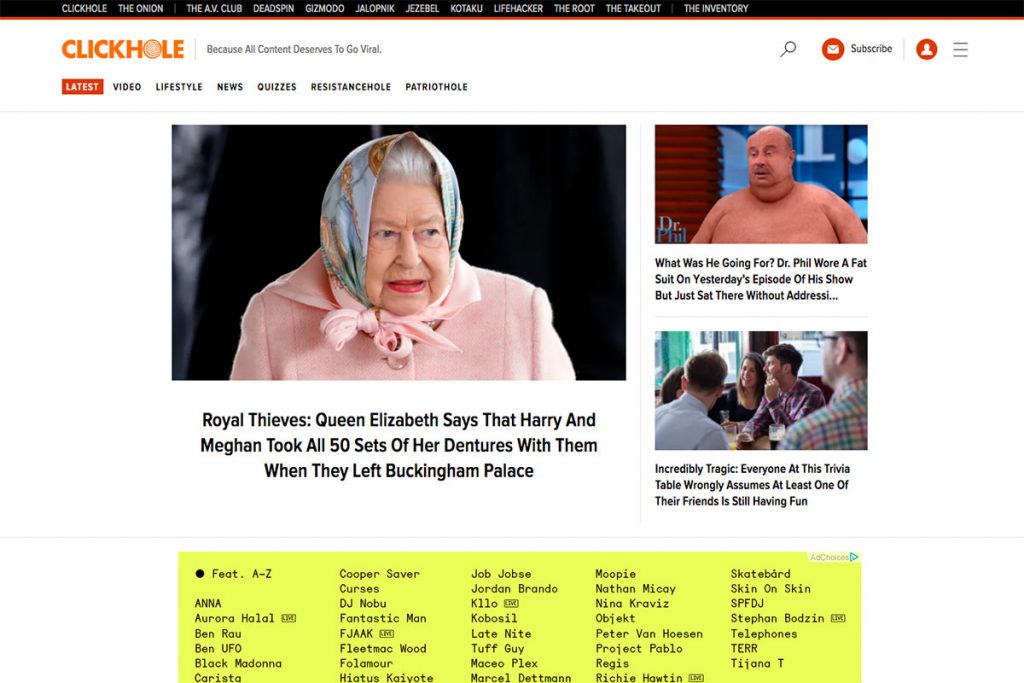Click 'Job Jobse' in the ad

[x=501, y=574]
